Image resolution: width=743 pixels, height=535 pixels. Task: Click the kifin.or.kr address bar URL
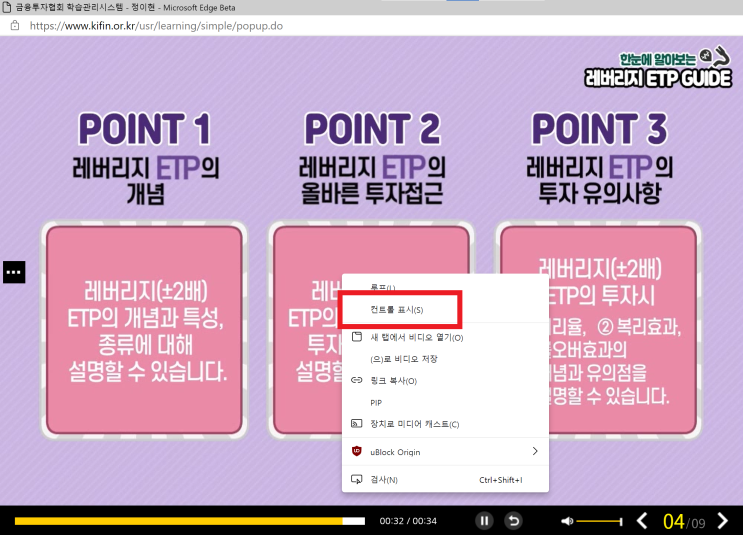pos(156,26)
